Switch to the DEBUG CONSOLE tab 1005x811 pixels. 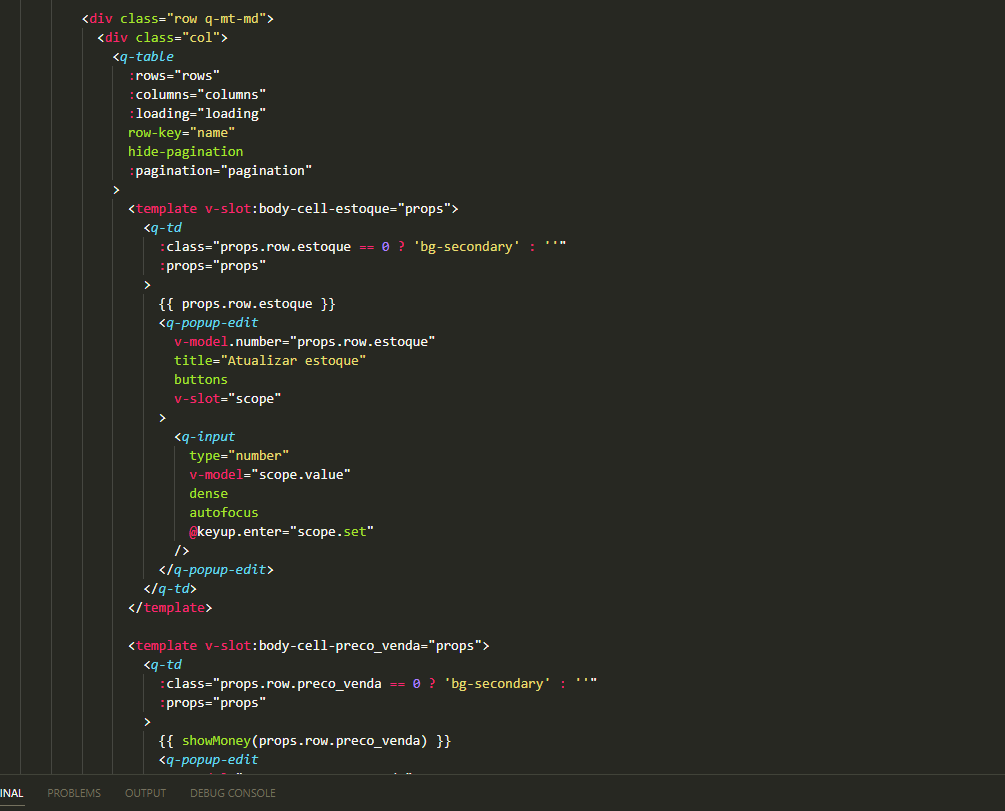pyautogui.click(x=232, y=792)
